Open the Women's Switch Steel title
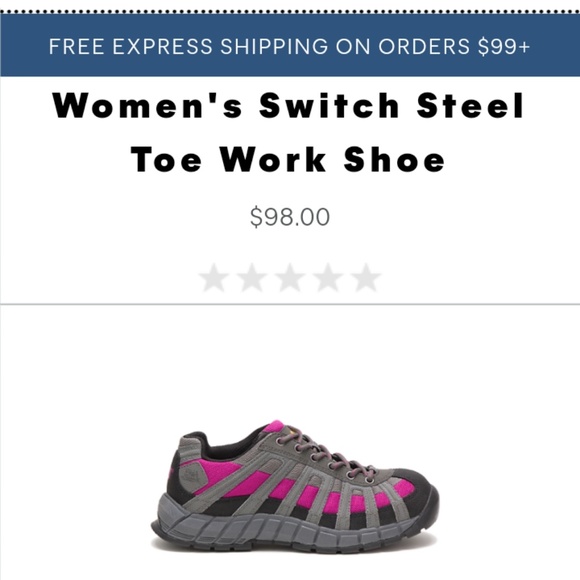The width and height of the screenshot is (580, 580). [x=289, y=105]
